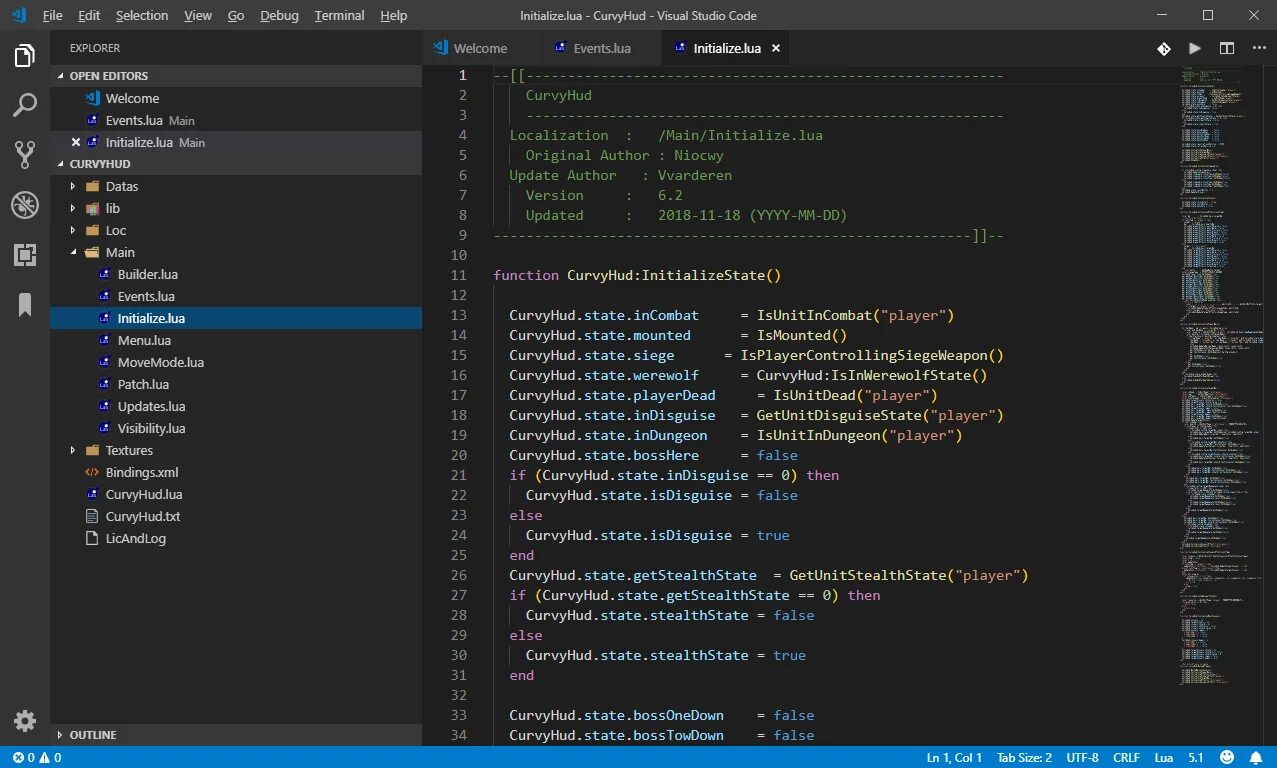1277x768 pixels.
Task: Collapse the Main folder
Action: pos(73,252)
